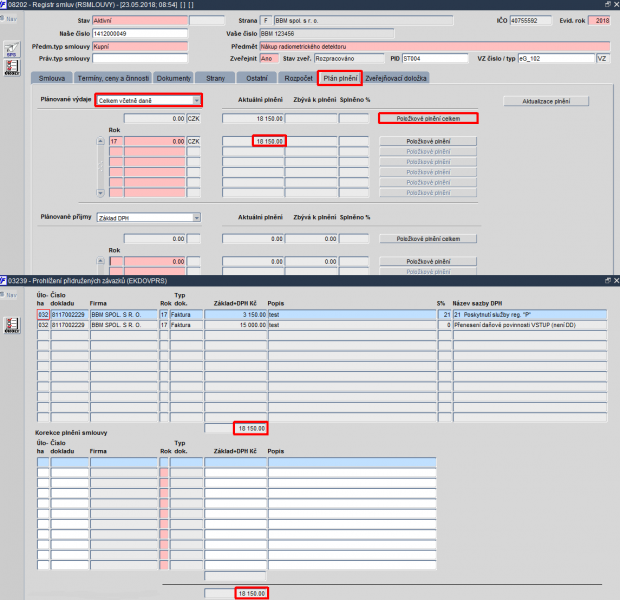Open the Plánované příjmy Základ DPH dropdown
Screen dimensions: 620x600
[197, 218]
